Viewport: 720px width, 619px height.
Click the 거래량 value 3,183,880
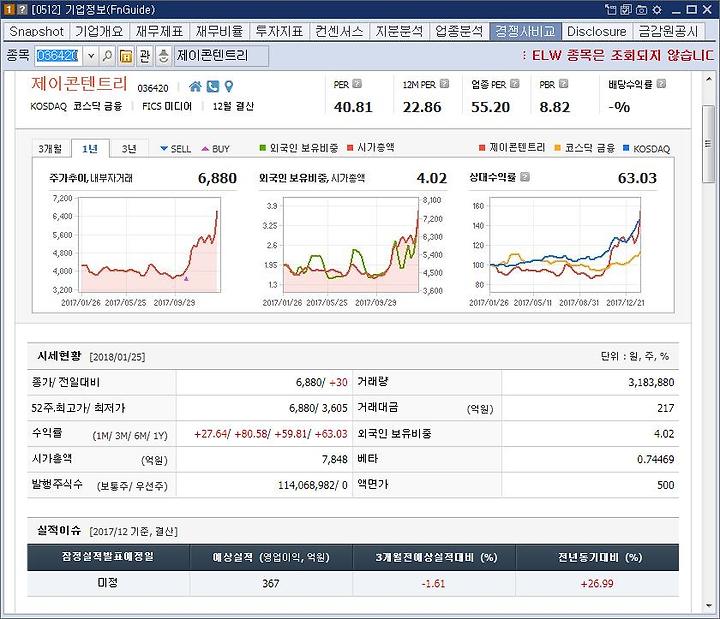[651, 382]
